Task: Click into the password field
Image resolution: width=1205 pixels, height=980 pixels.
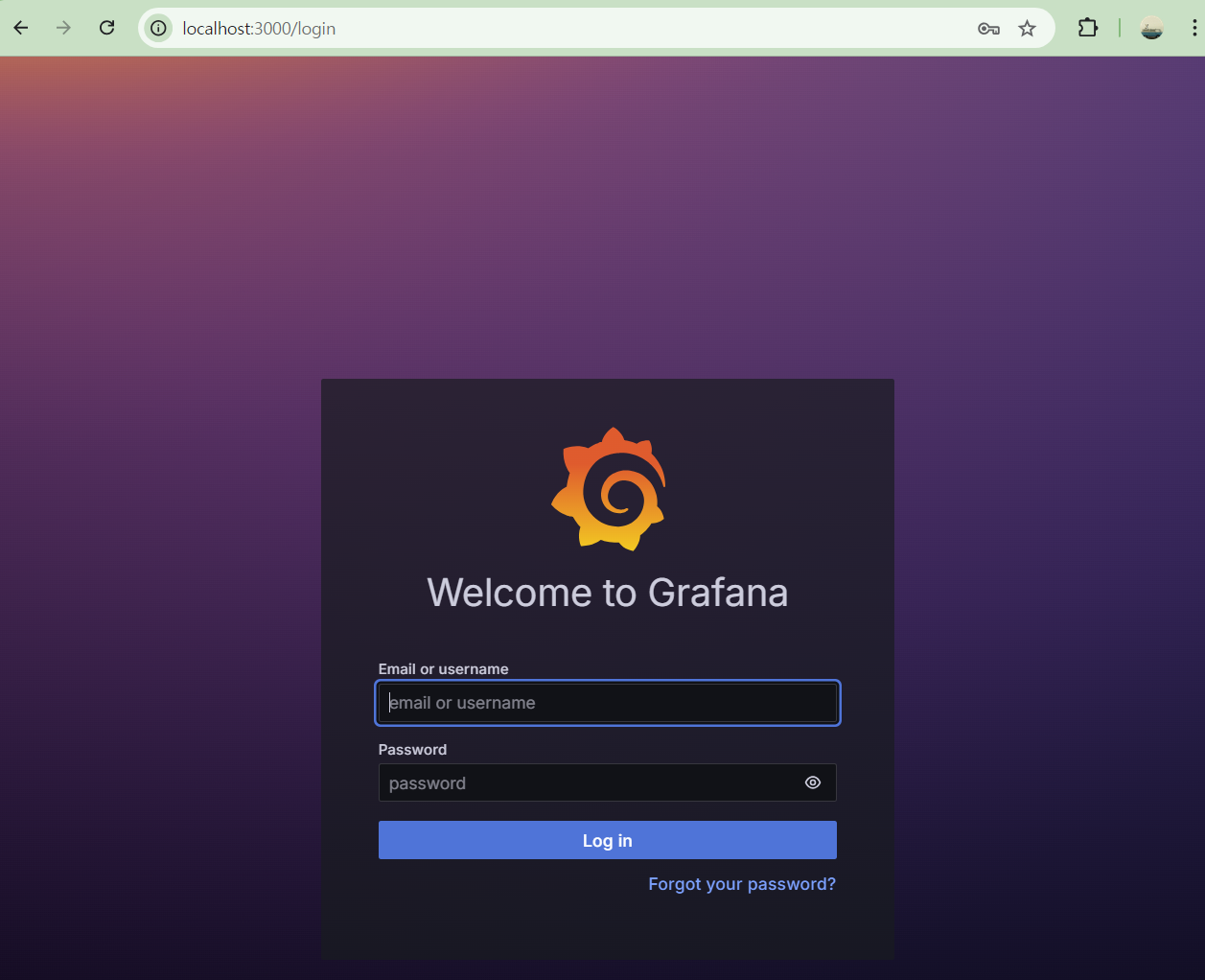Action: (608, 782)
